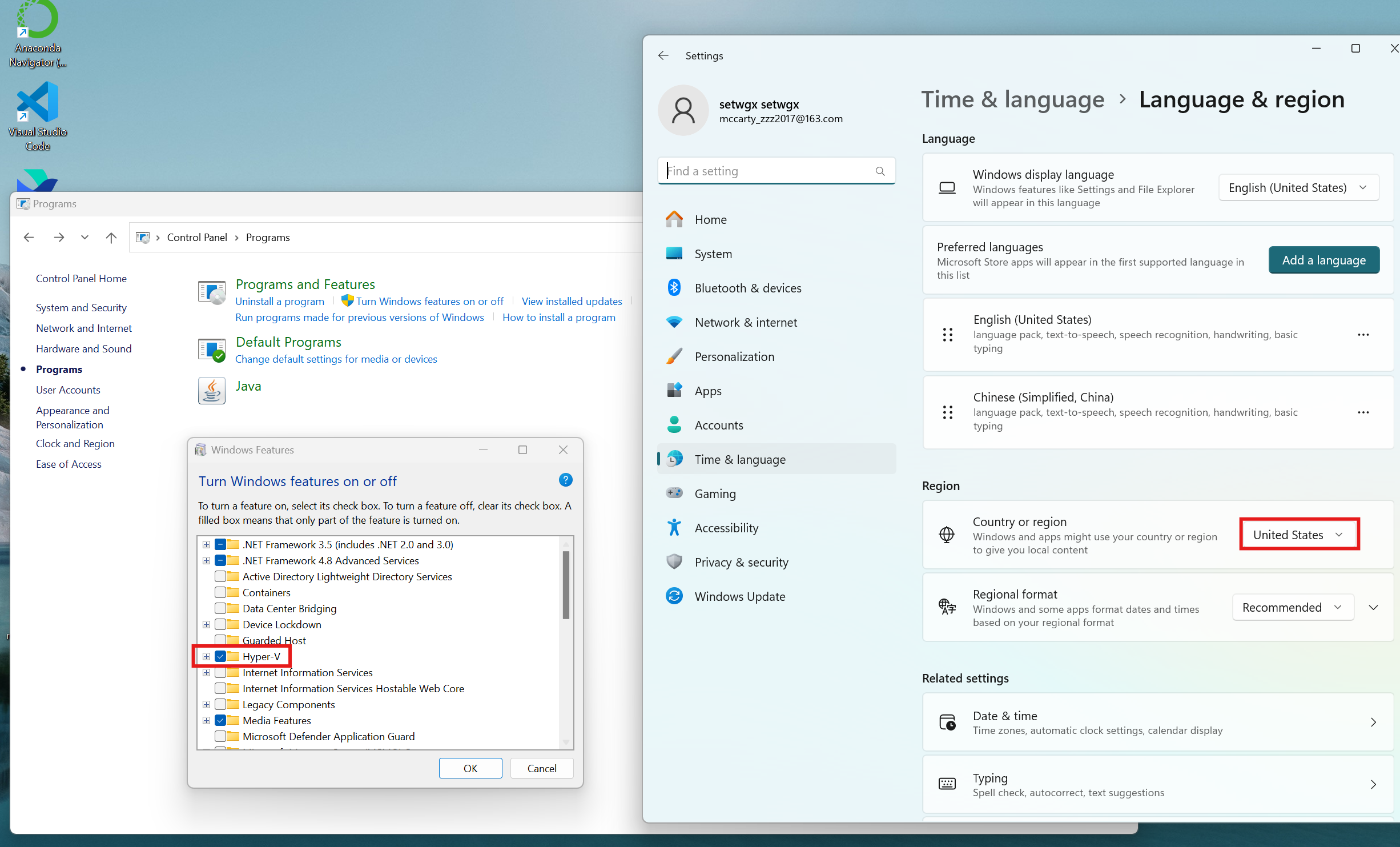Open Regional format Recommended dropdown
This screenshot has width=1400, height=847.
pyautogui.click(x=1293, y=608)
